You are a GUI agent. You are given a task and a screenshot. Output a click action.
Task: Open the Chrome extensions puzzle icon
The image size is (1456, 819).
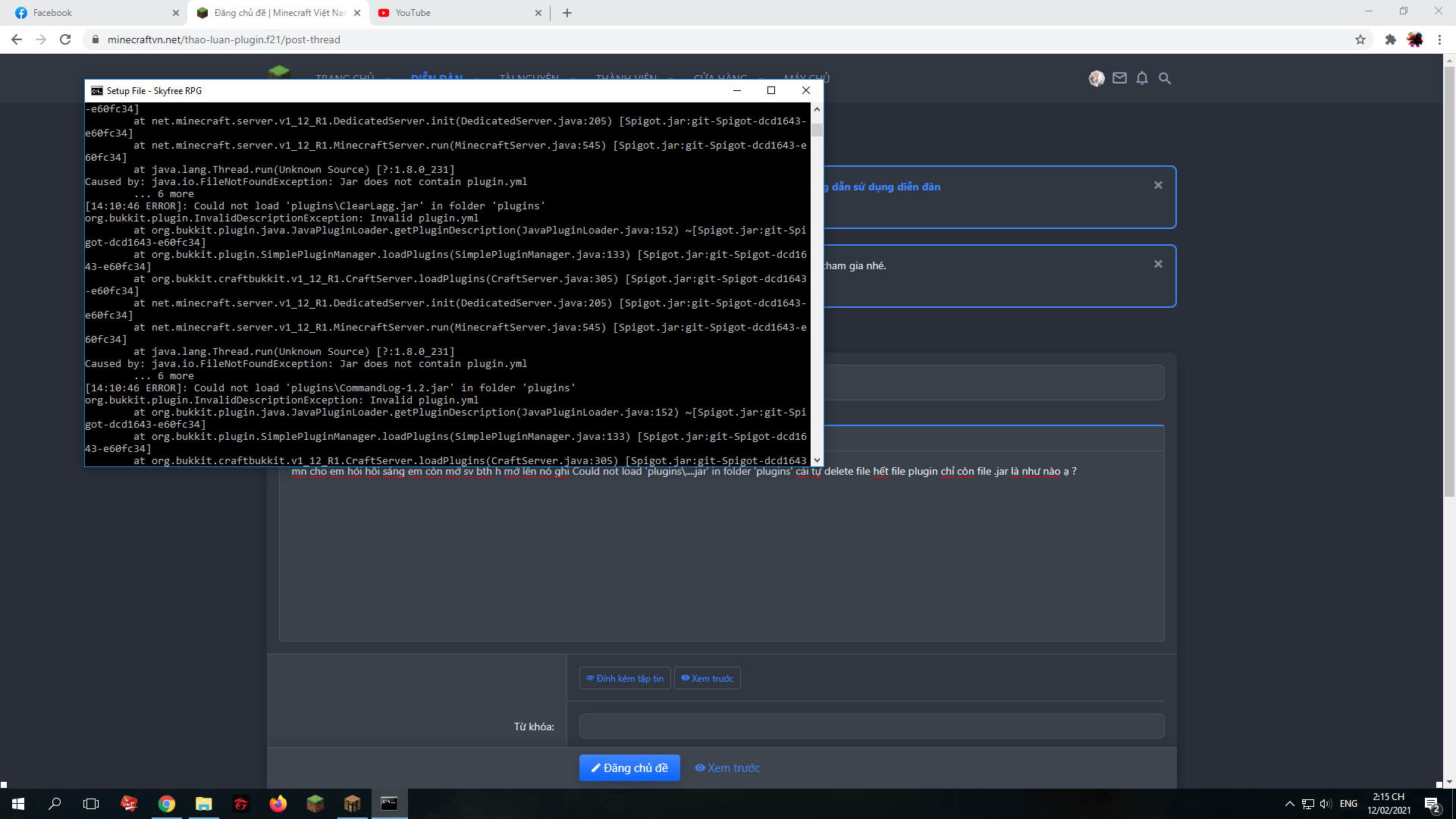pos(1390,39)
